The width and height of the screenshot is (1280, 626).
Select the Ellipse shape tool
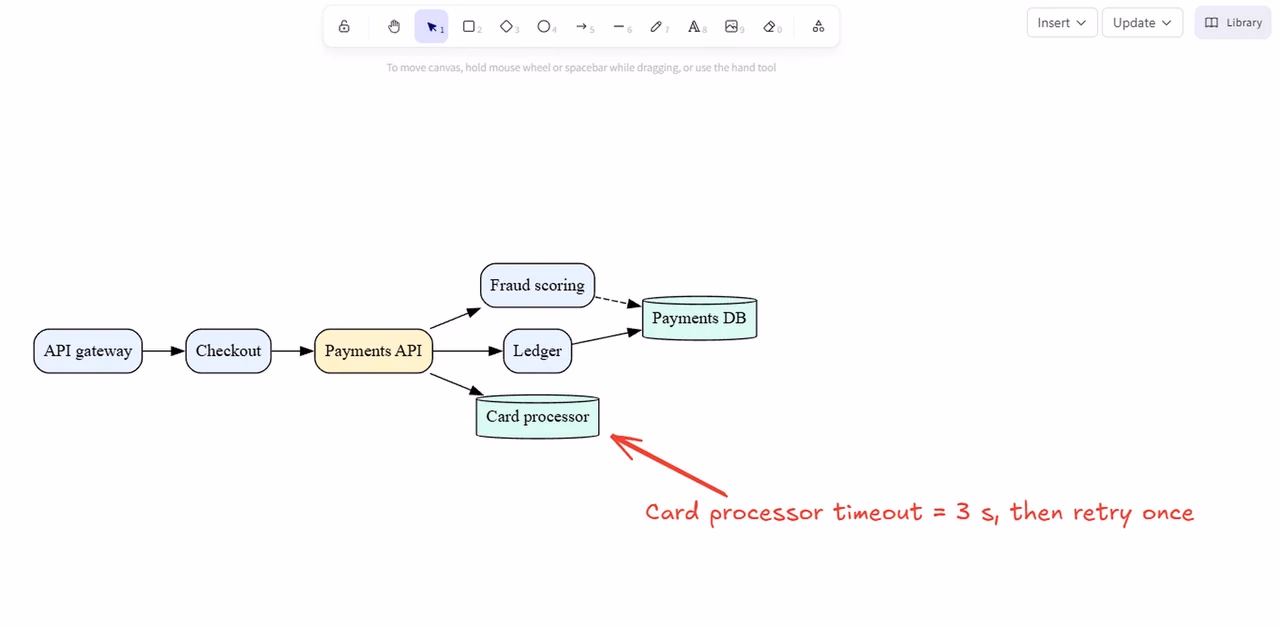tap(544, 26)
